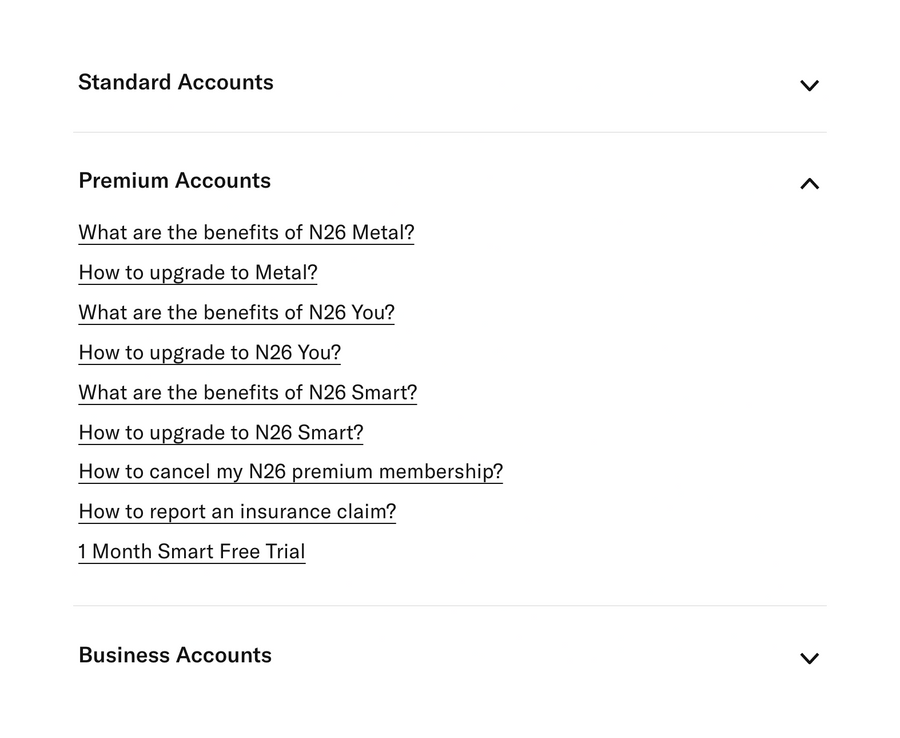
Task: Open the "1 Month Smart Free Trial" link
Action: coord(192,552)
